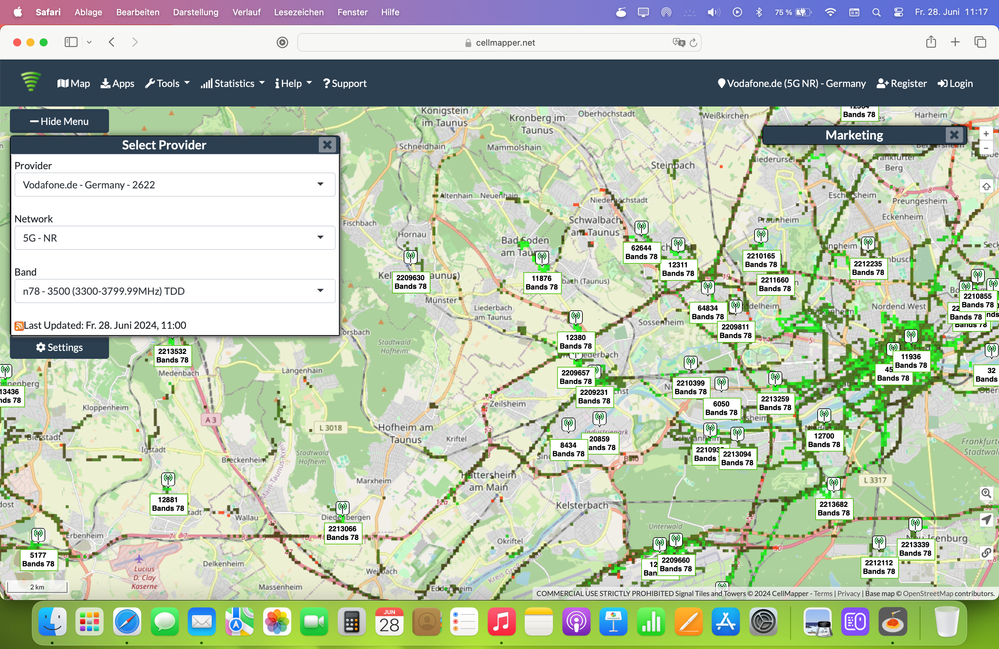Viewport: 999px width, 649px height.
Task: Zoom in with the map plus button
Action: click(x=986, y=134)
